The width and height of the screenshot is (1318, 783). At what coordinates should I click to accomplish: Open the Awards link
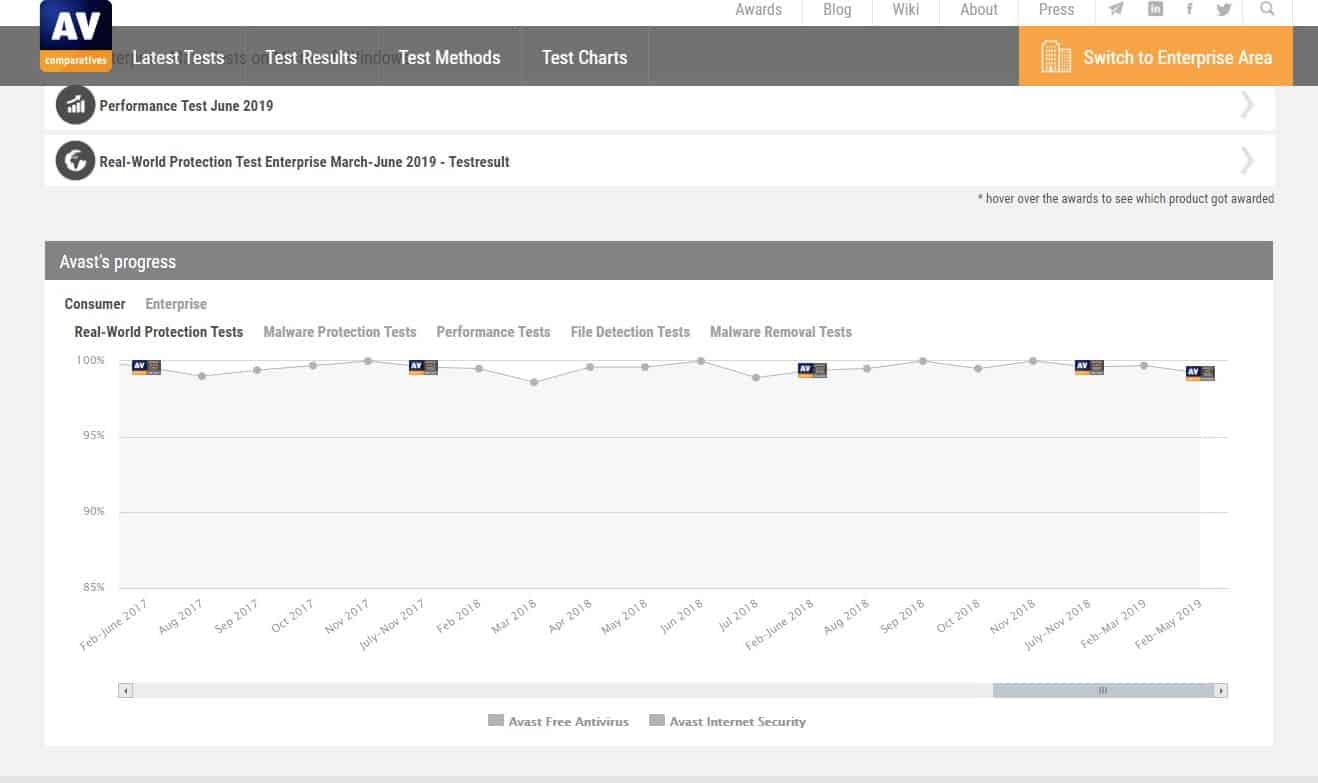point(758,10)
